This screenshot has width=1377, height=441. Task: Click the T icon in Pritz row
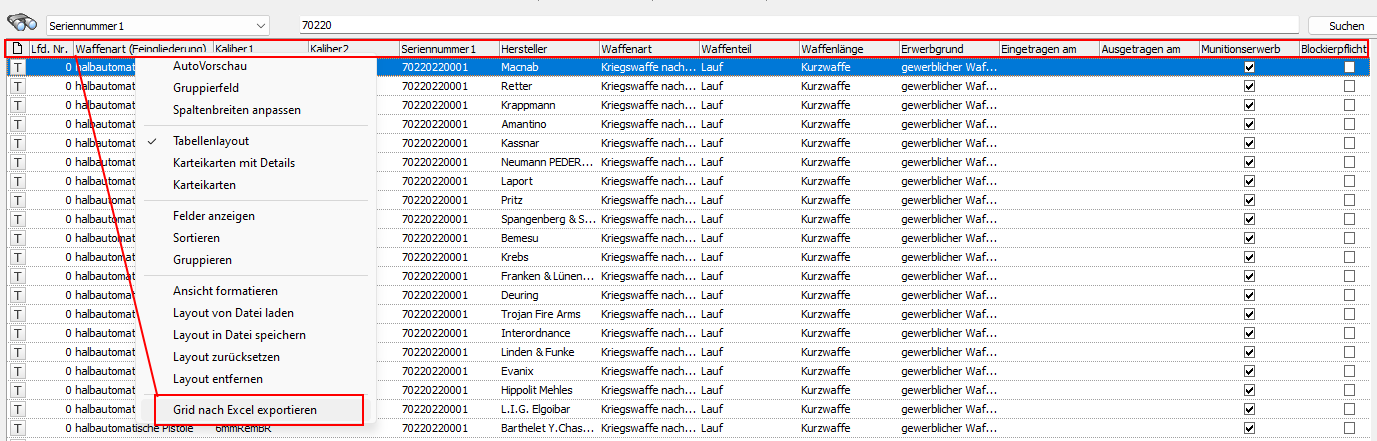tap(18, 200)
